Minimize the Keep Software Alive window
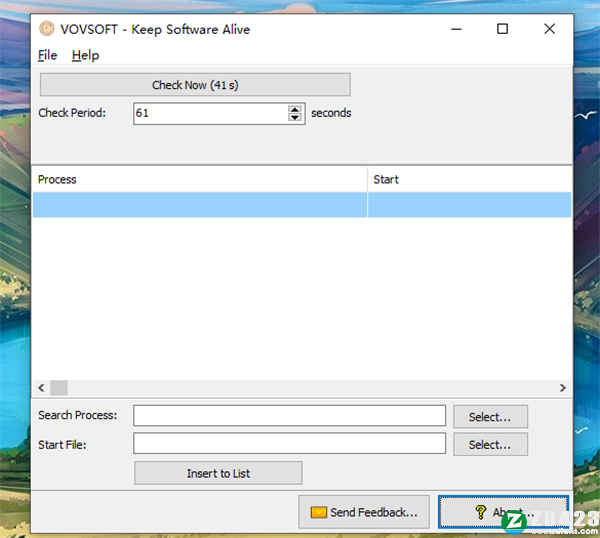This screenshot has height=538, width=600. [x=456, y=29]
